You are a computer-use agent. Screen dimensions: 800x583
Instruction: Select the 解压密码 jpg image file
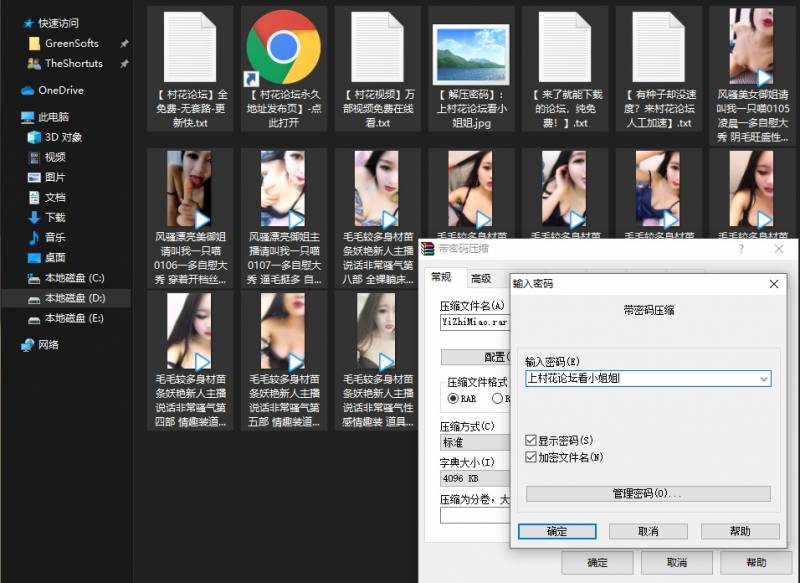click(470, 50)
